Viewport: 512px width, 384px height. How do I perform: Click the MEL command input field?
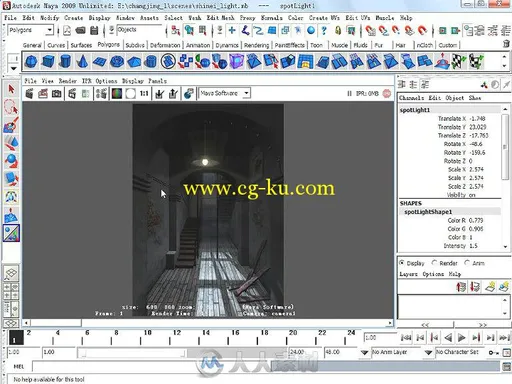[x=266, y=367]
